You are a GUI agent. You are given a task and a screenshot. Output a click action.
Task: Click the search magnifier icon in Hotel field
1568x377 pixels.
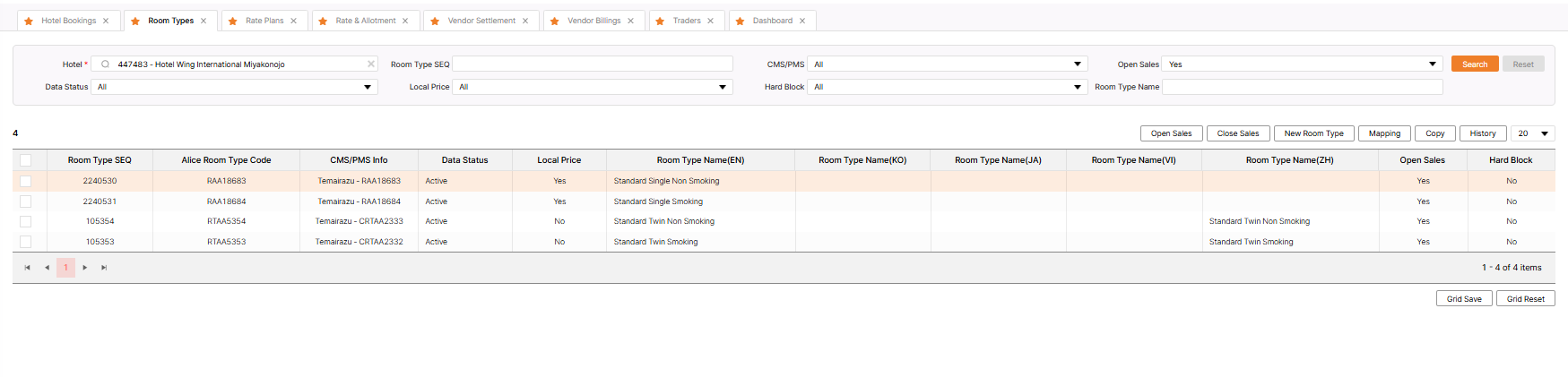(x=105, y=64)
